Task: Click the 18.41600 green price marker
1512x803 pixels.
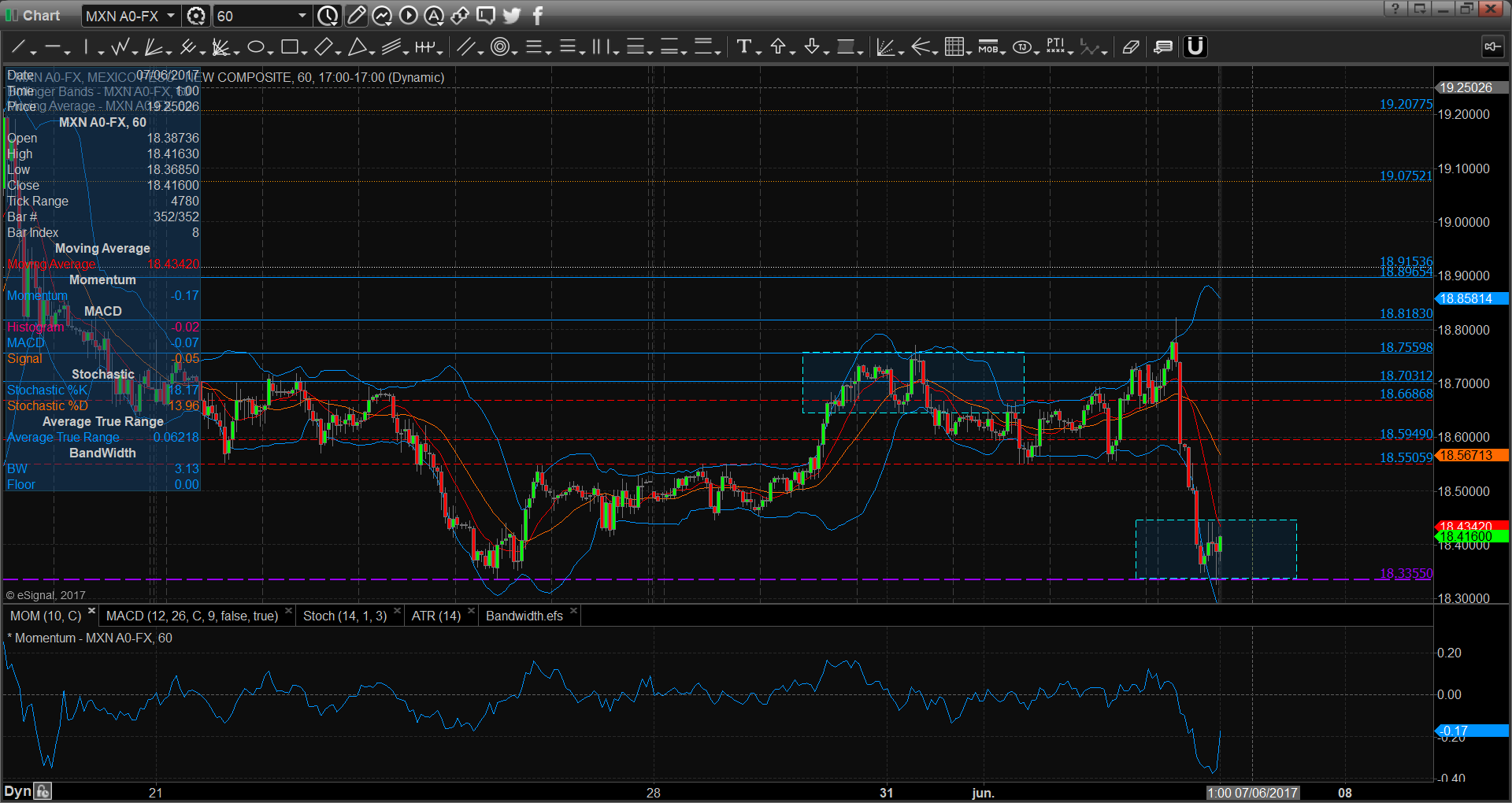Action: click(1471, 537)
